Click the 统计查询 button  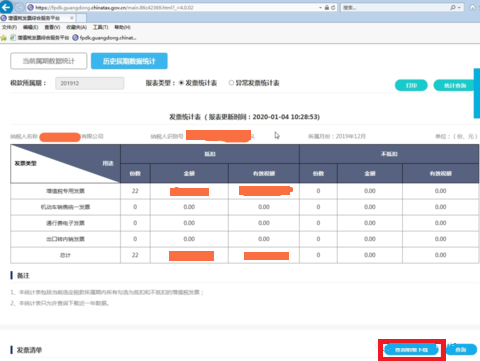(x=454, y=85)
